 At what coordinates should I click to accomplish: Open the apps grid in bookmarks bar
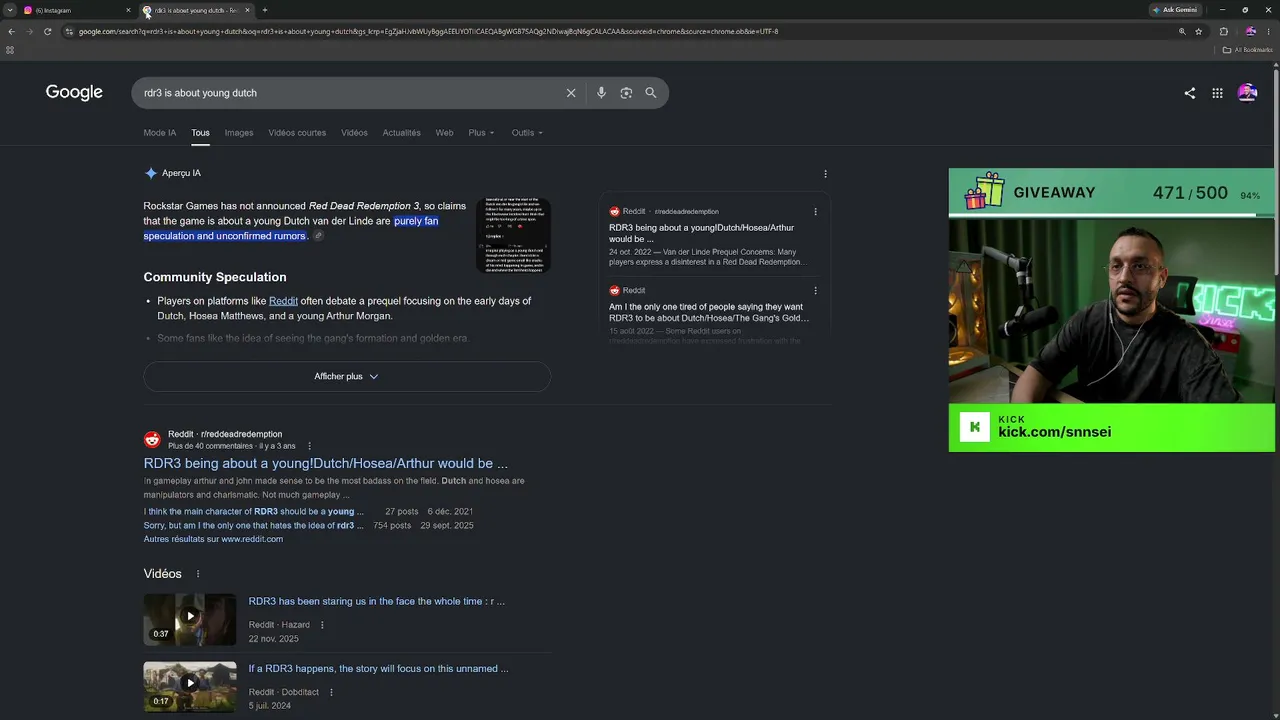(10, 50)
